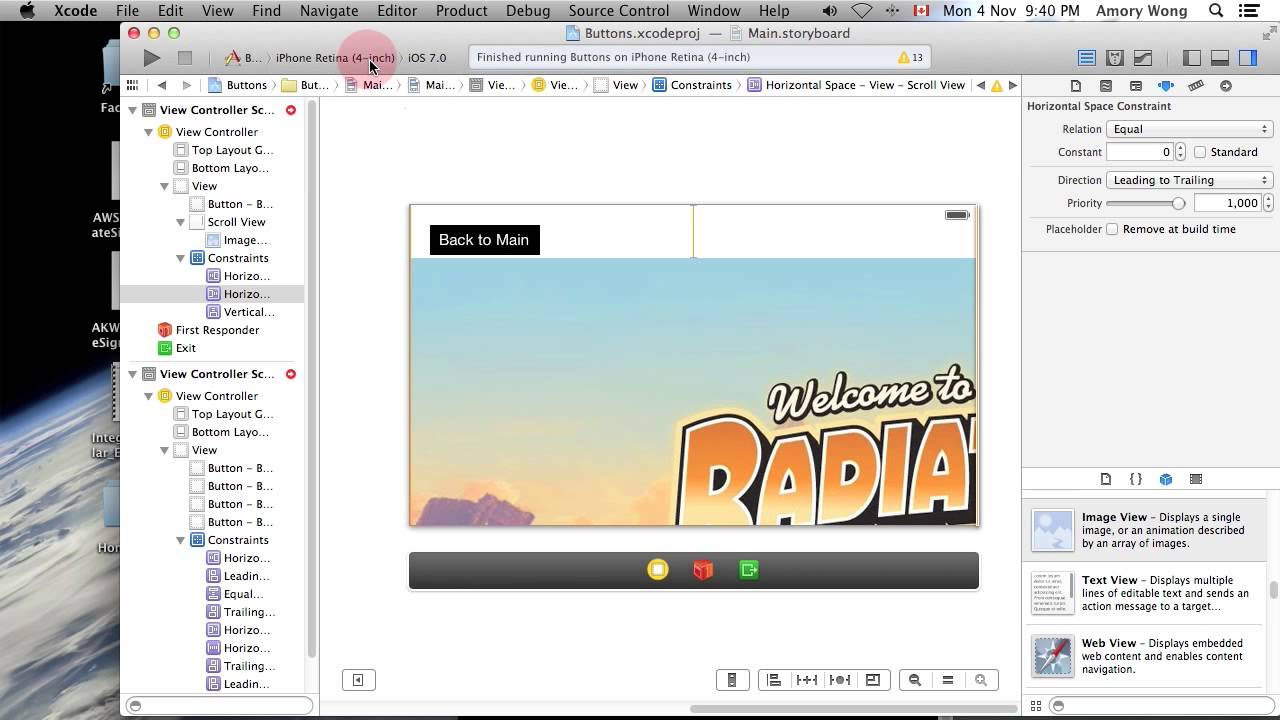Hide the document outline

pyautogui.click(x=358, y=680)
